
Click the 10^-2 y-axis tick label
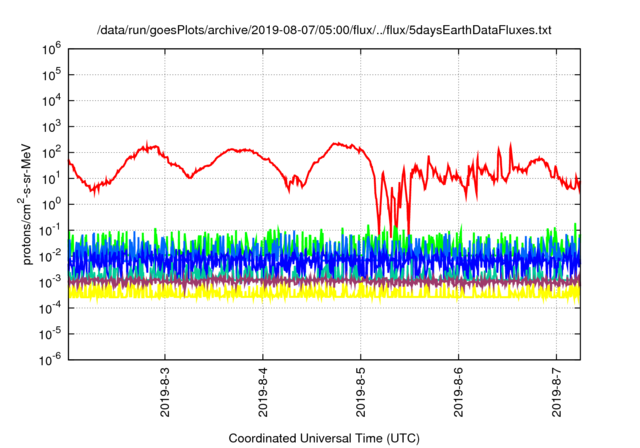51,256
